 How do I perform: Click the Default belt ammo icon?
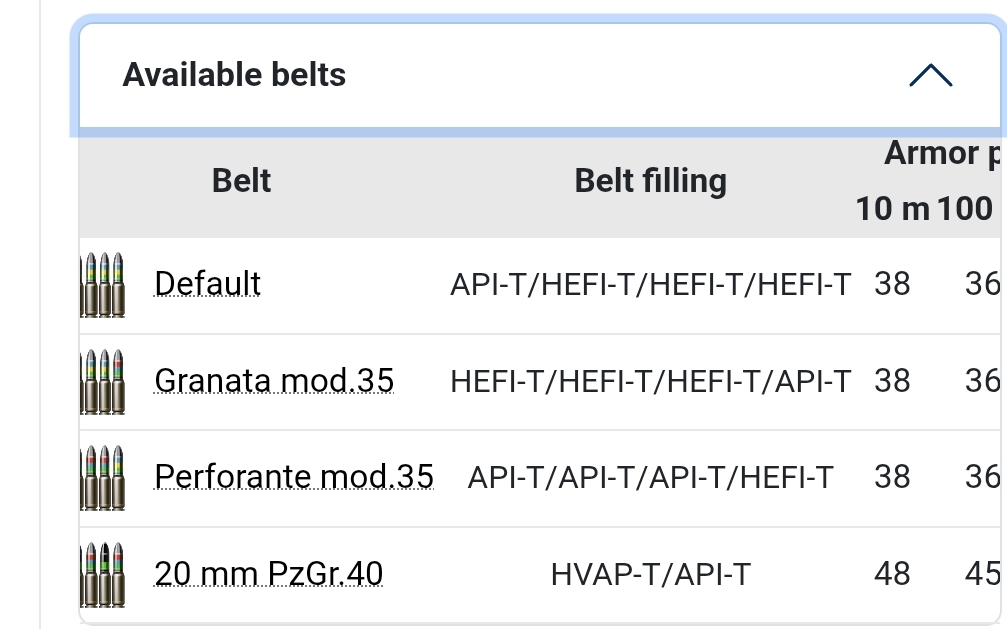pyautogui.click(x=103, y=285)
